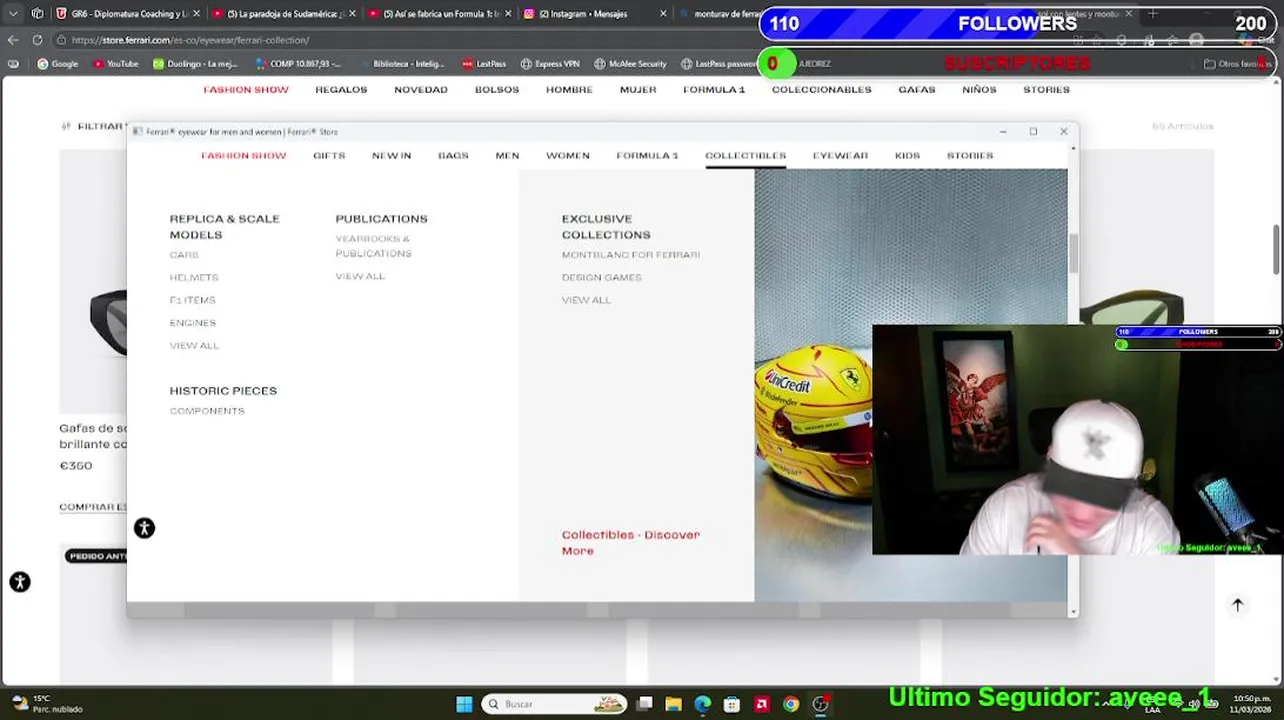Open the FILTRAR filter control
This screenshot has width=1284, height=720.
click(x=94, y=126)
